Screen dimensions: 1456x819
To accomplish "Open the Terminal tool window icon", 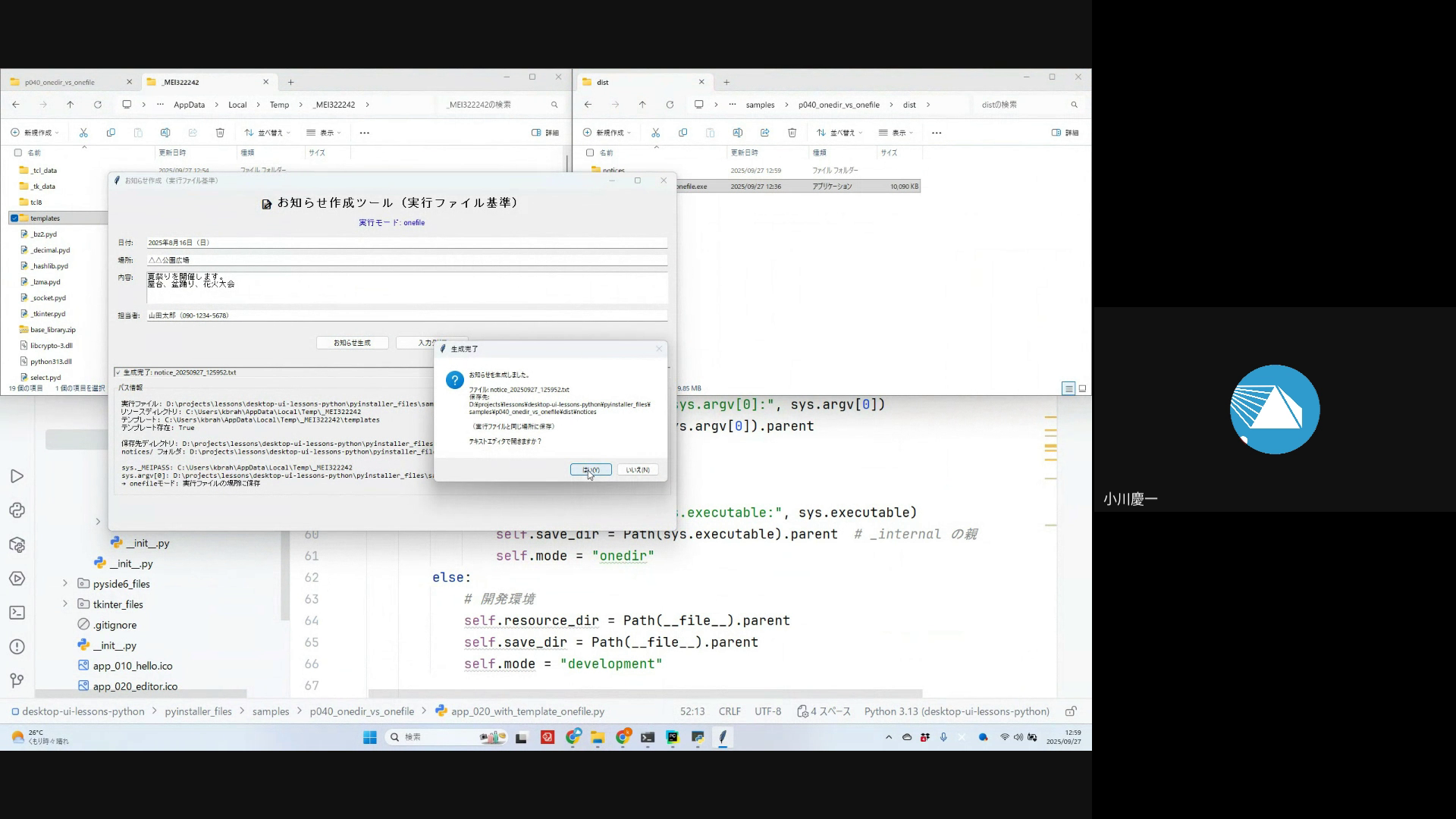I will pos(17,613).
